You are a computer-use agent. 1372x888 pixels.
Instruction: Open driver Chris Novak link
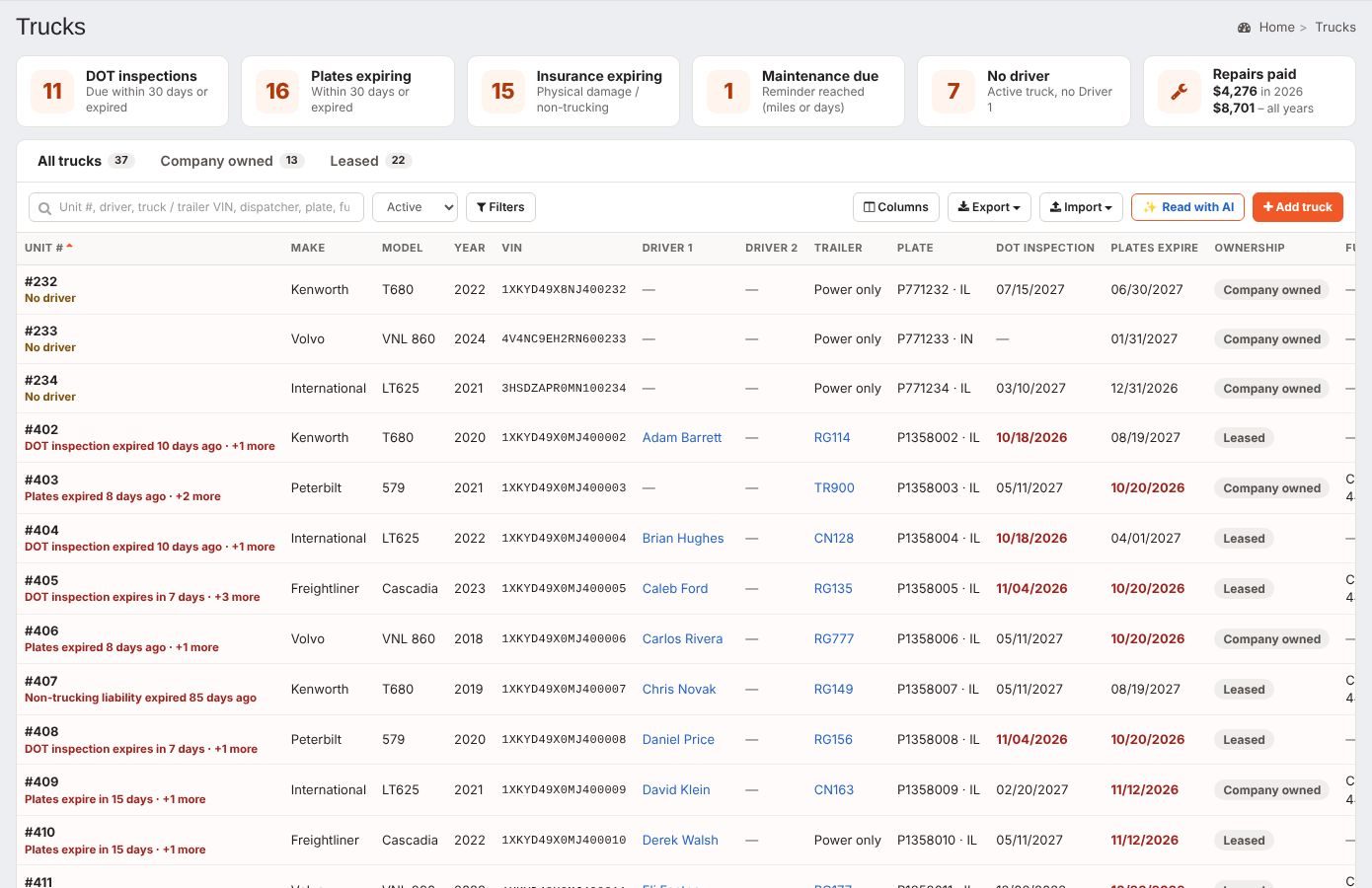click(679, 689)
